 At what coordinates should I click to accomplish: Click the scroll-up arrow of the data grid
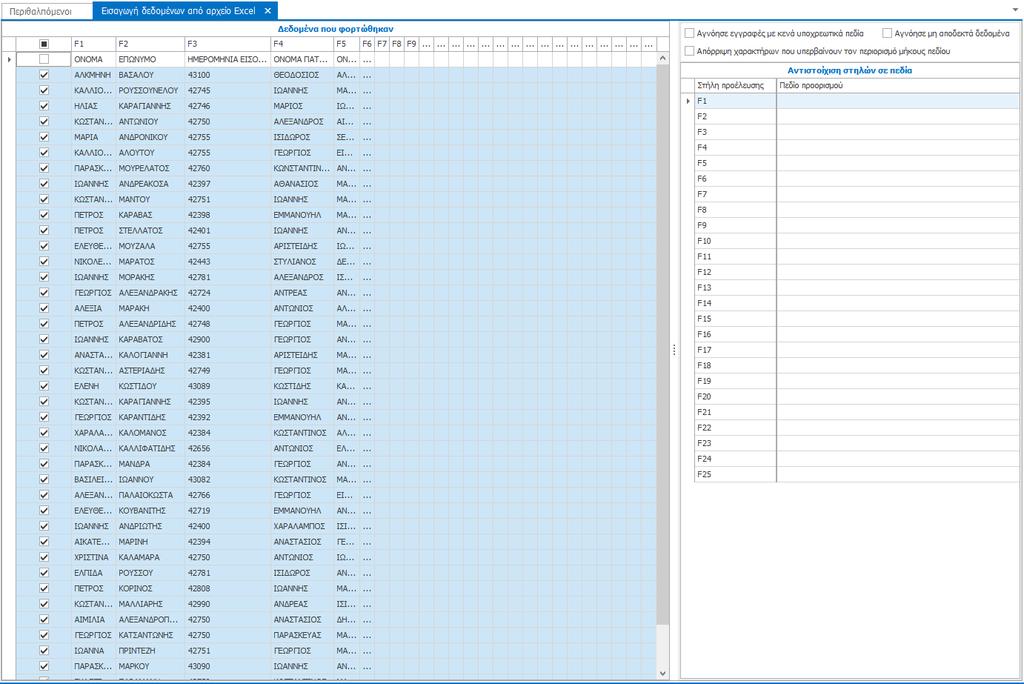click(x=663, y=59)
